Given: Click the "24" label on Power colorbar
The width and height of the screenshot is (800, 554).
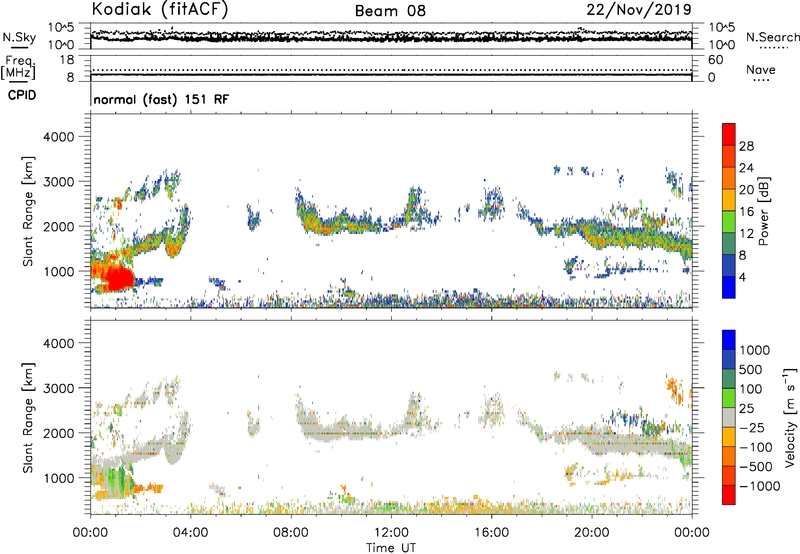Looking at the screenshot, I should pos(746,168).
